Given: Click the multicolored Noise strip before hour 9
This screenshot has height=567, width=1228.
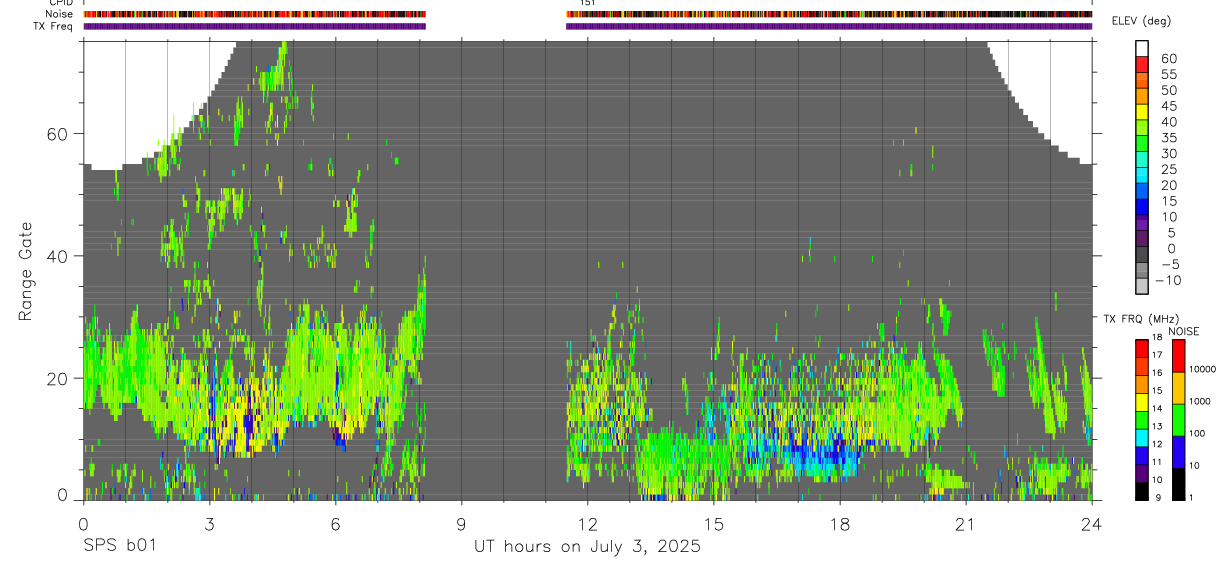Looking at the screenshot, I should [255, 14].
